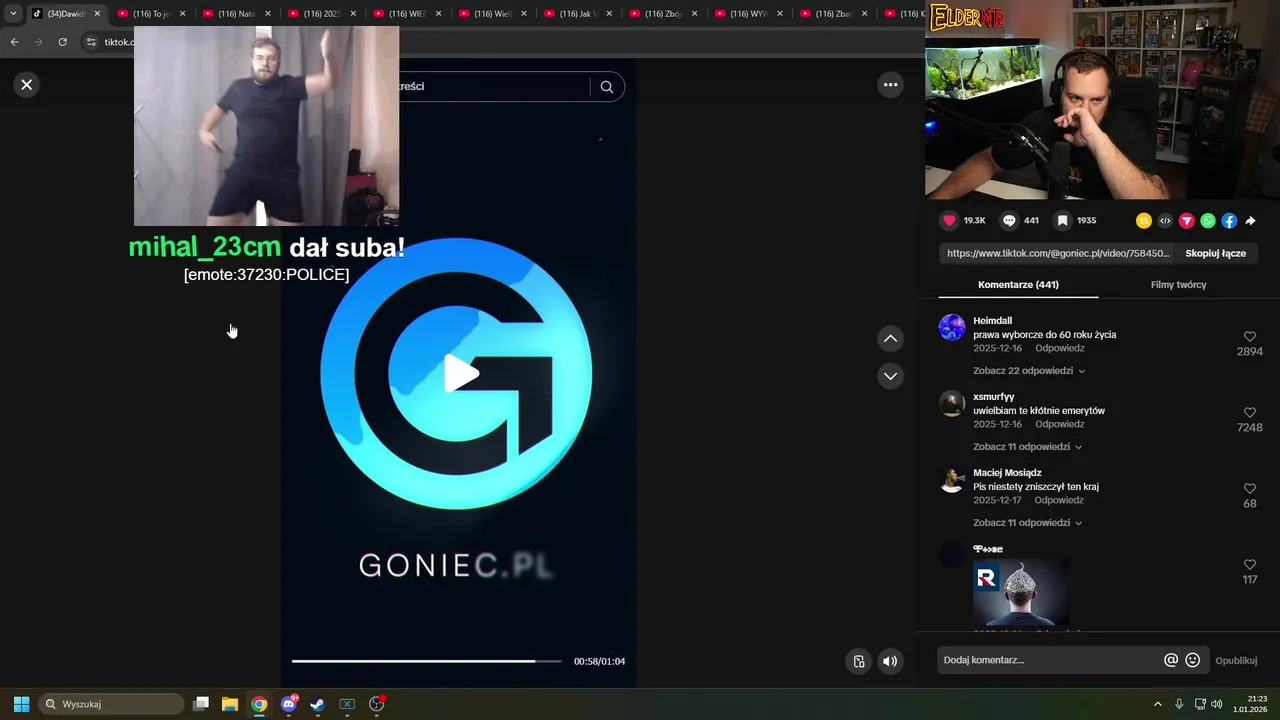Image resolution: width=1280 pixels, height=720 pixels.
Task: Like xsmurfyy's comment
Action: coord(1249,413)
